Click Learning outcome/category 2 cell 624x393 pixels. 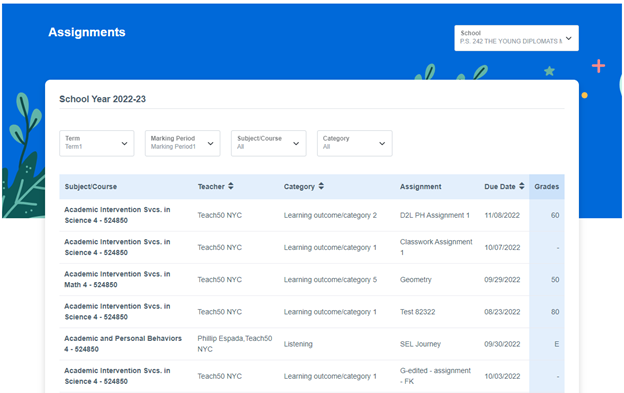[x=330, y=215]
